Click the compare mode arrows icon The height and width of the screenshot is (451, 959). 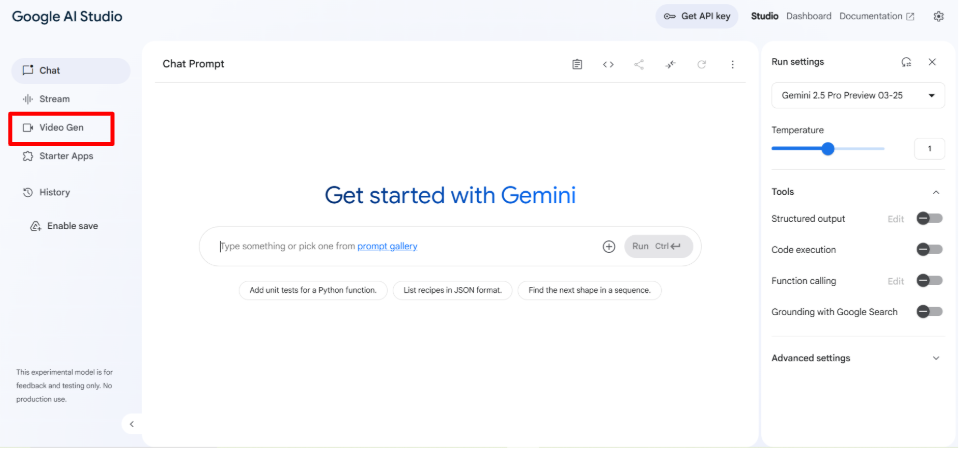pos(670,64)
